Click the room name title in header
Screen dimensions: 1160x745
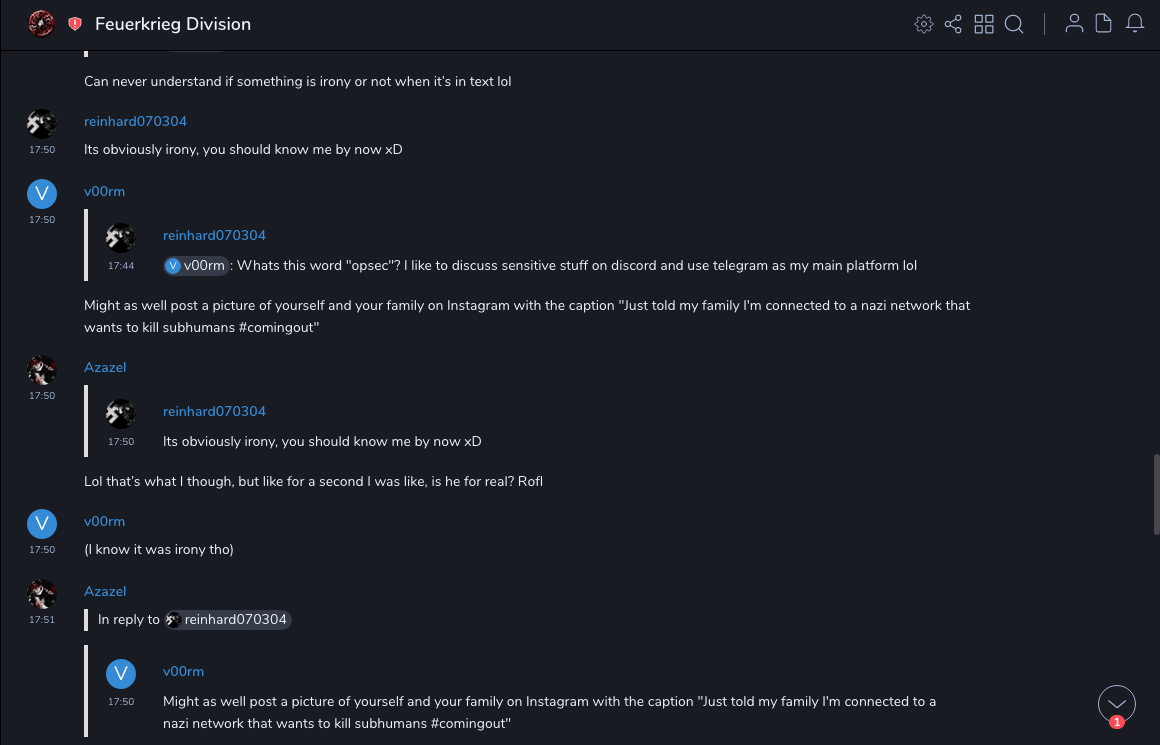pos(173,24)
